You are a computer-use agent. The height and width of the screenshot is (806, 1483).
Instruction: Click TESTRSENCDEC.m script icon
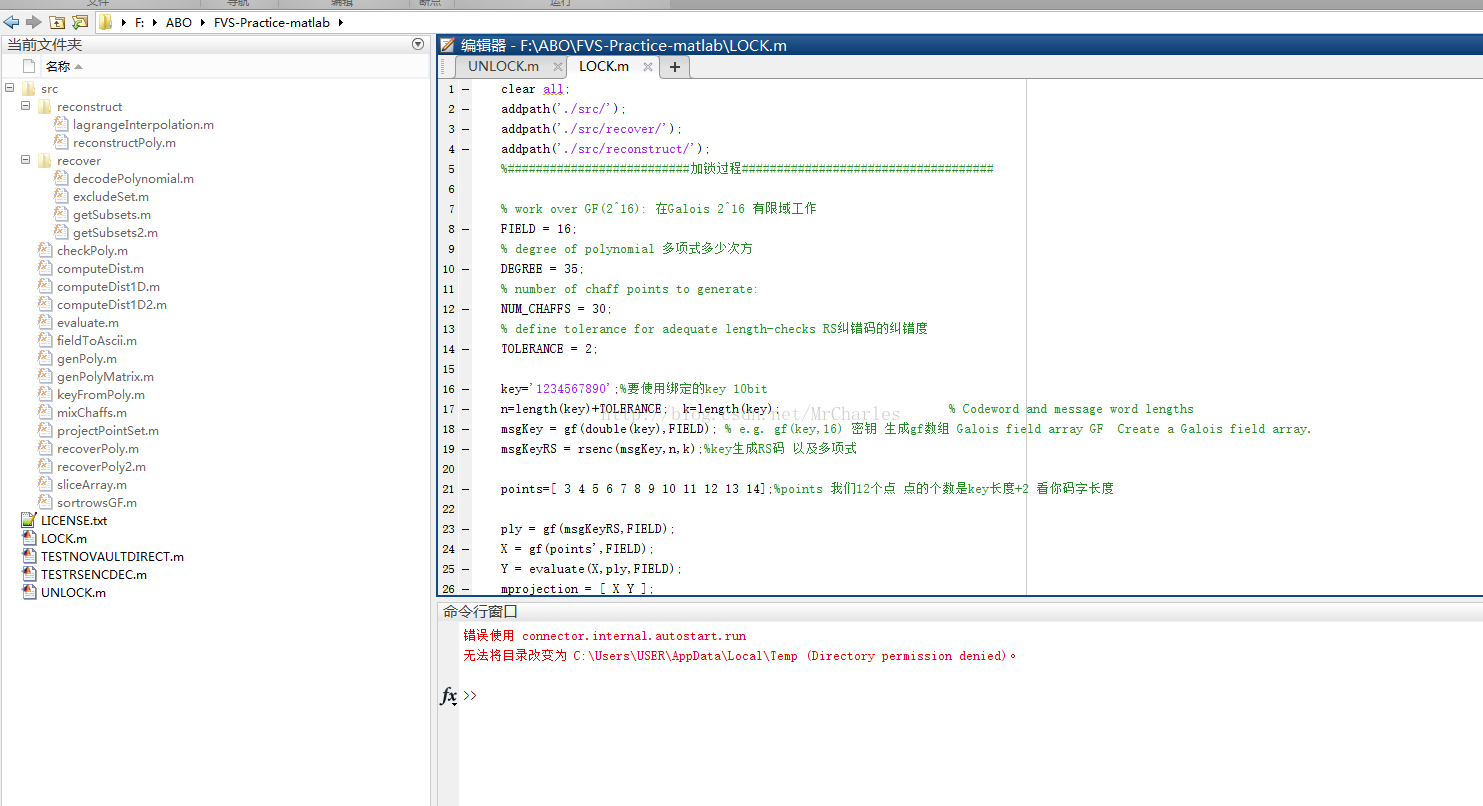pyautogui.click(x=29, y=574)
